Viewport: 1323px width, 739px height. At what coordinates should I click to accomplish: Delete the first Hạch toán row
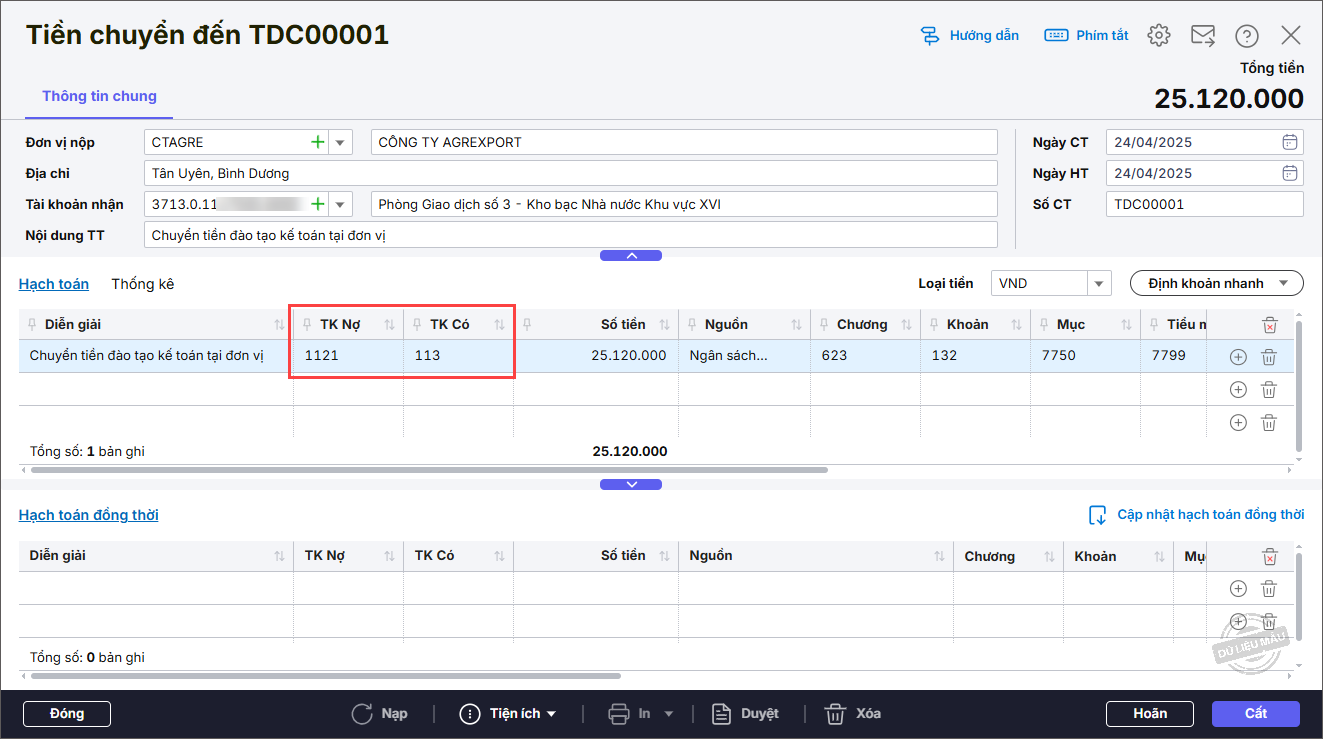tap(1268, 357)
